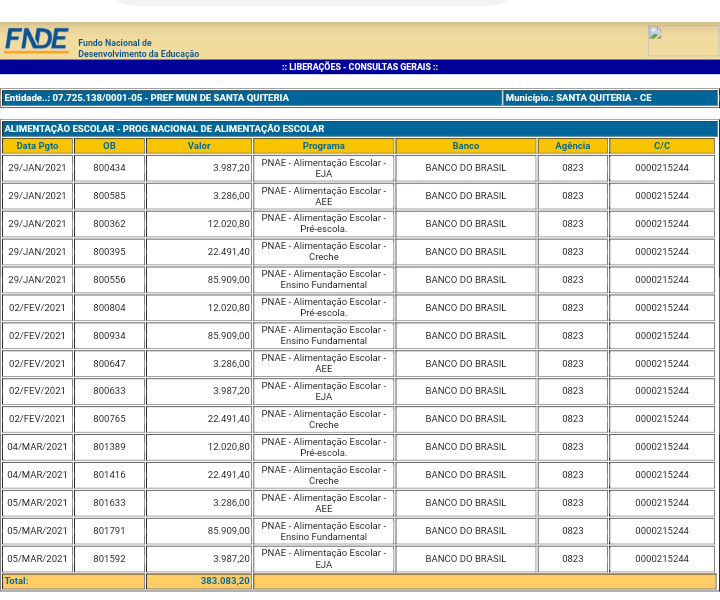Click value 3.286,00 in OB 800585 row
The image size is (720, 600).
coord(231,196)
